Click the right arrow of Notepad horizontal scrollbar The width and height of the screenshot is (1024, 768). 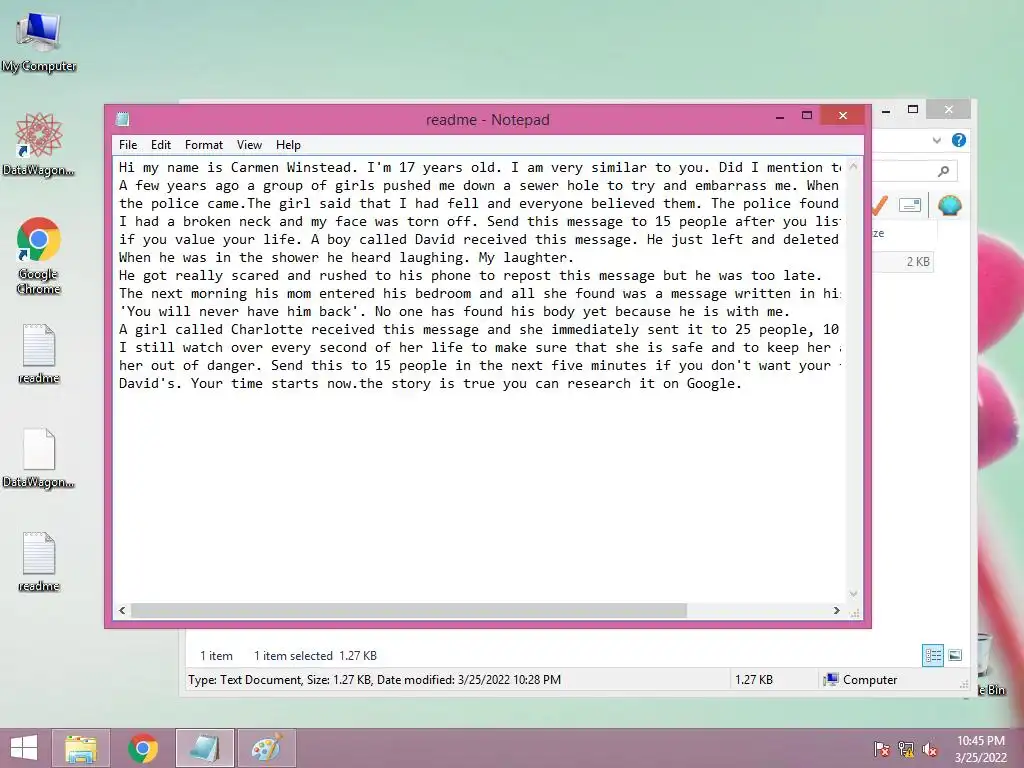tap(837, 611)
